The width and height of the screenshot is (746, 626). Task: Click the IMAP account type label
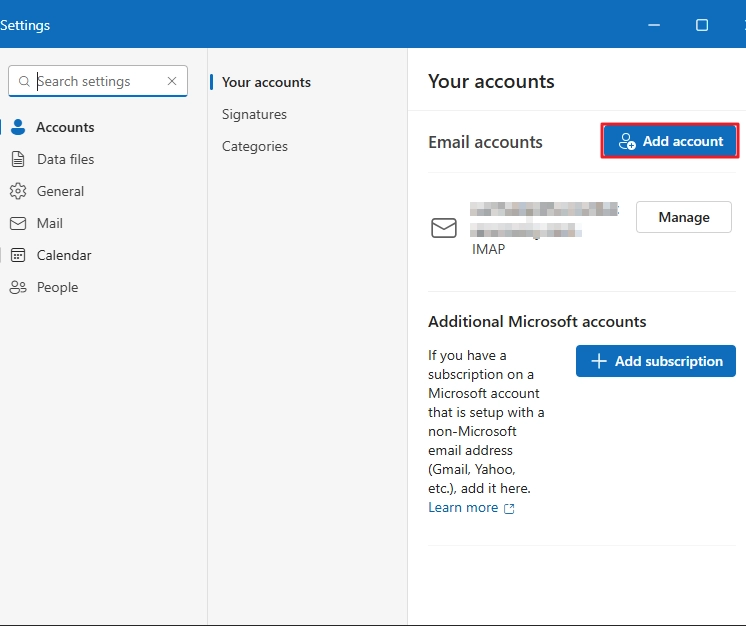click(488, 249)
